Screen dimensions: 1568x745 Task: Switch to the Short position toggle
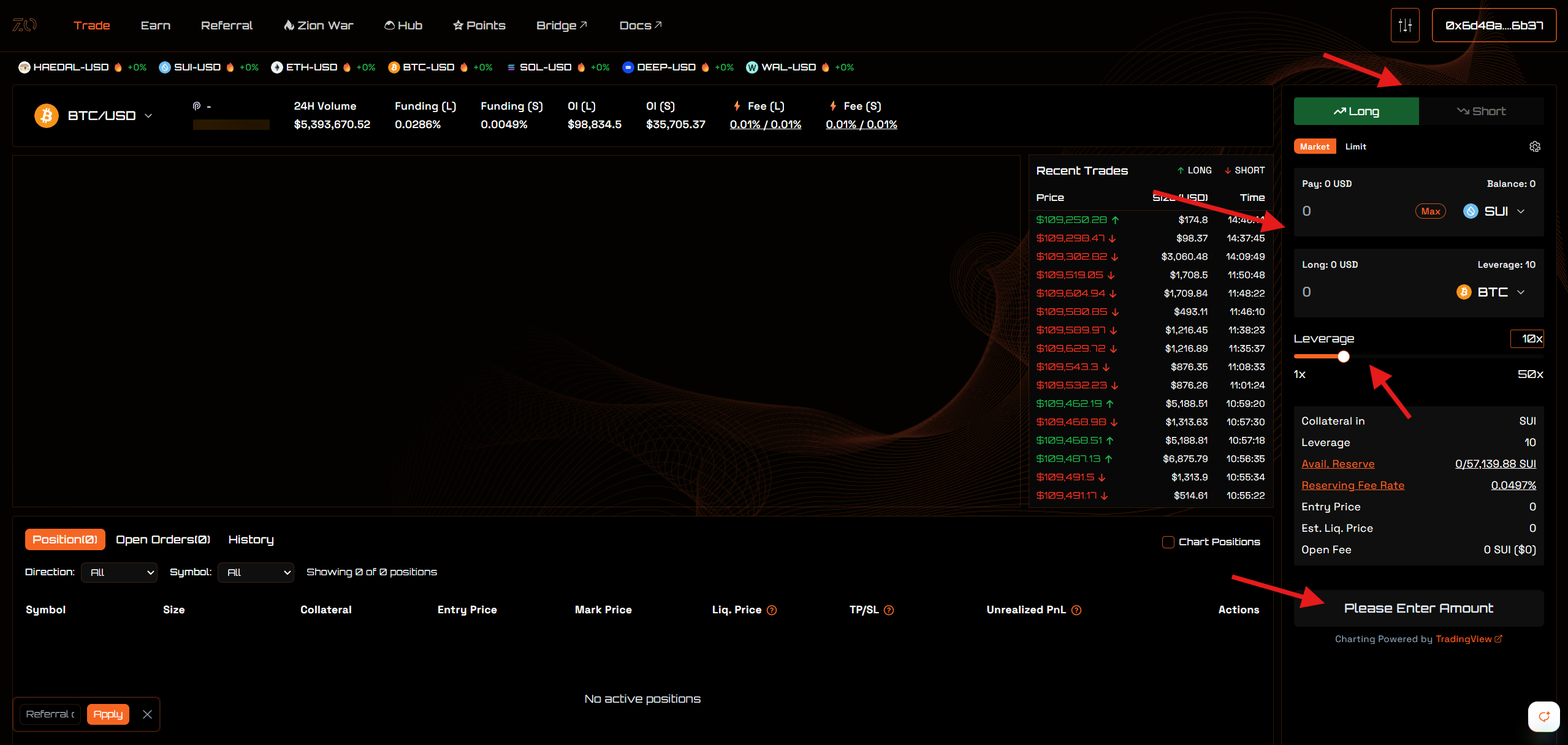1481,112
